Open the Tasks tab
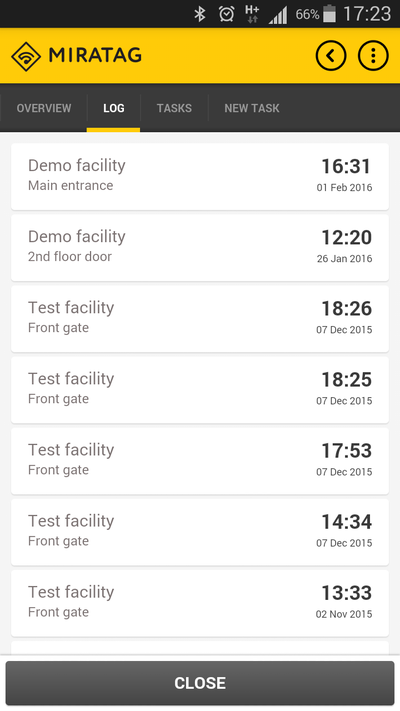 174,108
